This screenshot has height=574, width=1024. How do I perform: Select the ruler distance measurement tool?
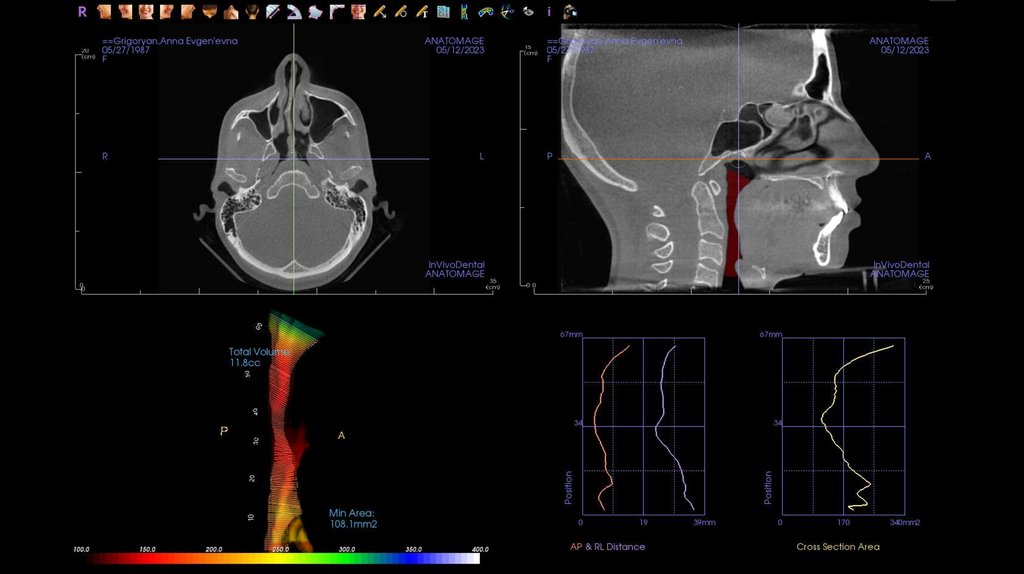pyautogui.click(x=273, y=12)
